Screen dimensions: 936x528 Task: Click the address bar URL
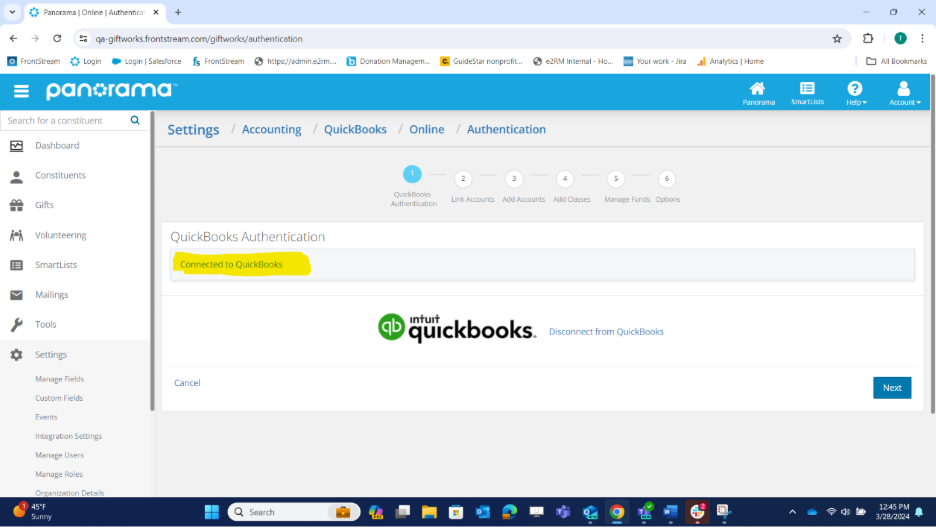(199, 39)
